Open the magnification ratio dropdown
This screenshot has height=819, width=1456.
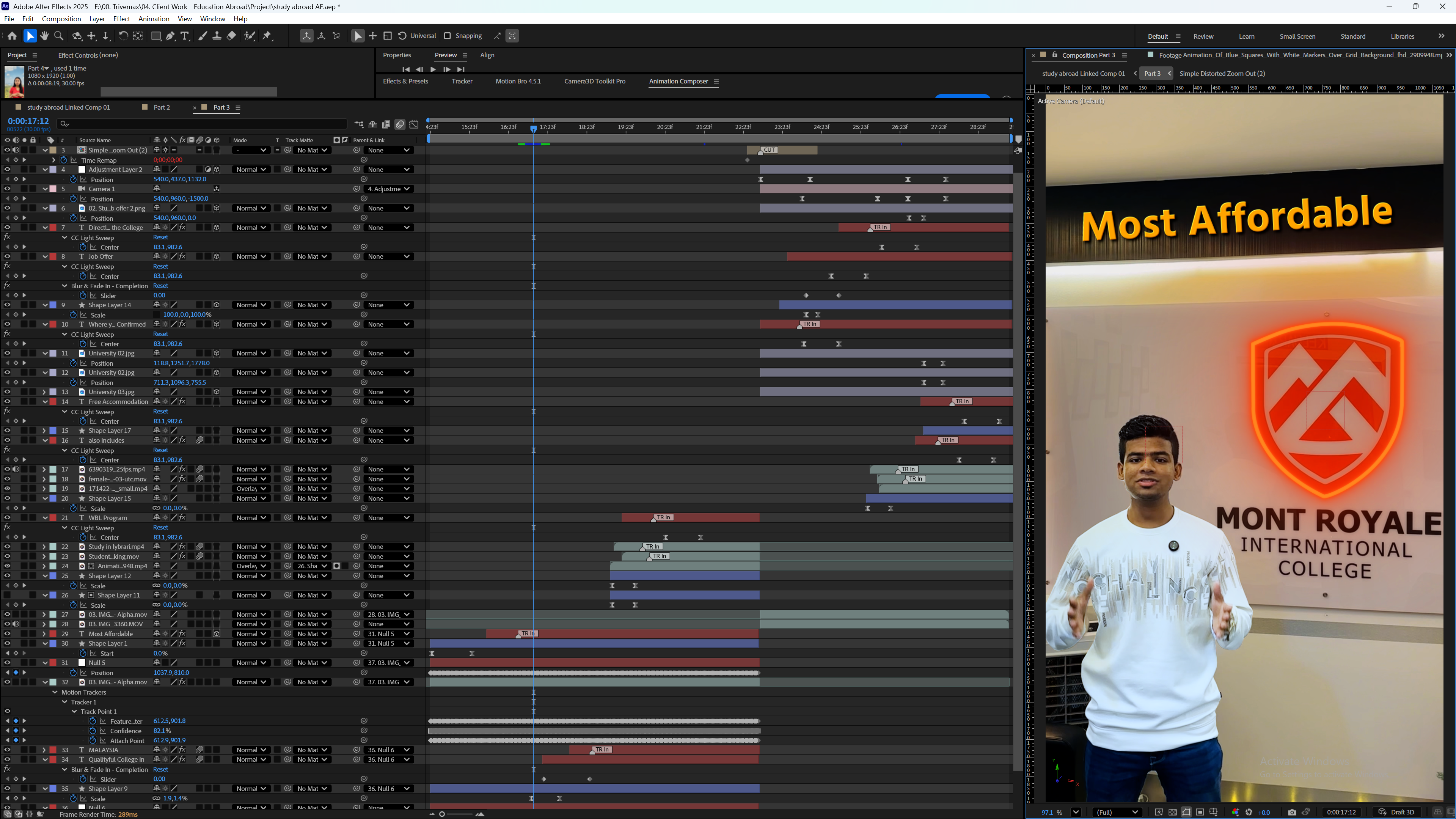[1076, 812]
